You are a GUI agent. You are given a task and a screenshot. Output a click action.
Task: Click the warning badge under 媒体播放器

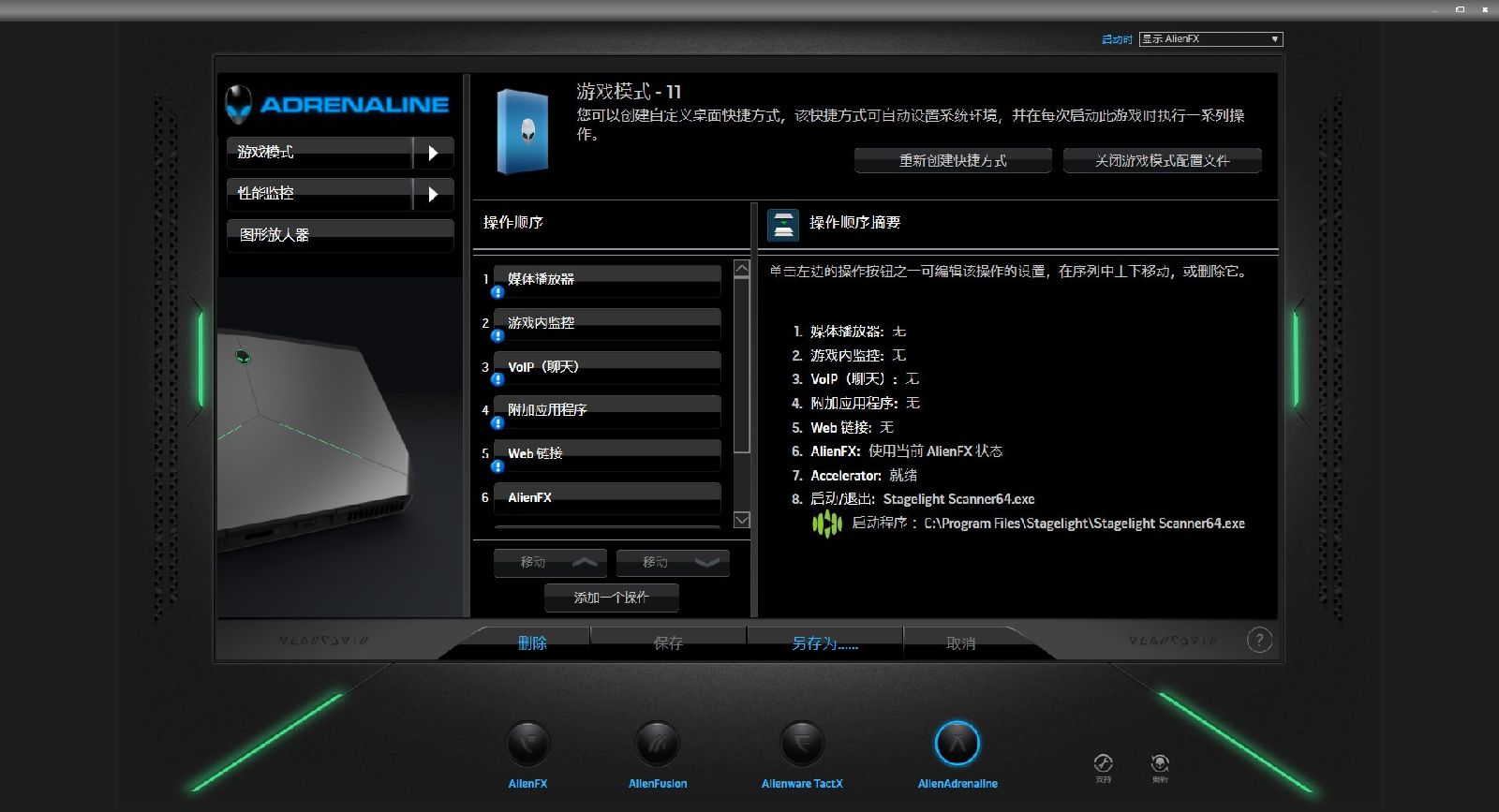pos(497,292)
